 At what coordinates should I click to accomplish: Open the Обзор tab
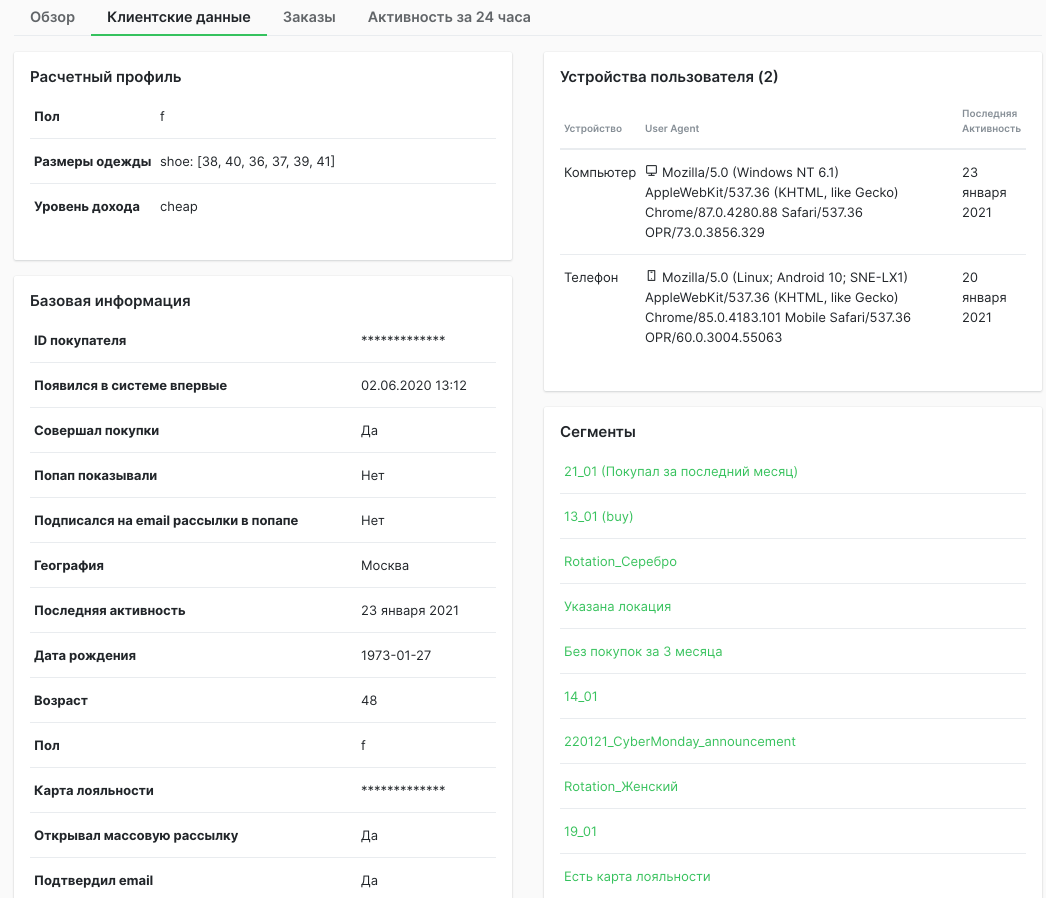pos(52,17)
